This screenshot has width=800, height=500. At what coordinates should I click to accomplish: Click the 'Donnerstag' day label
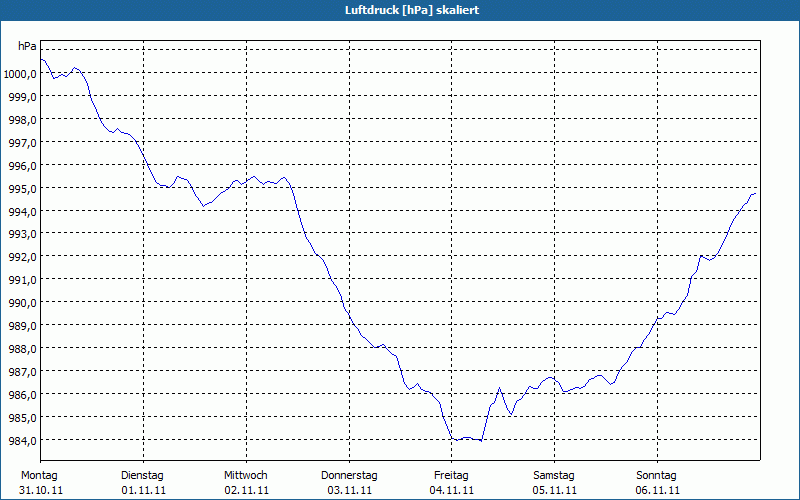pos(349,476)
